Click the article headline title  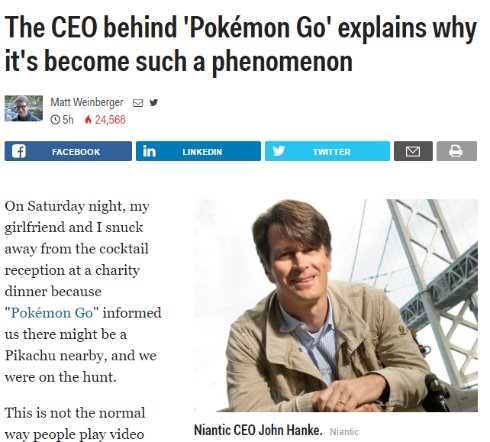coord(240,44)
